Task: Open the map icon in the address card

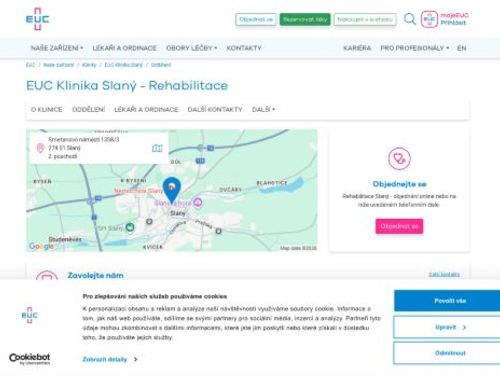Action: click(x=157, y=148)
